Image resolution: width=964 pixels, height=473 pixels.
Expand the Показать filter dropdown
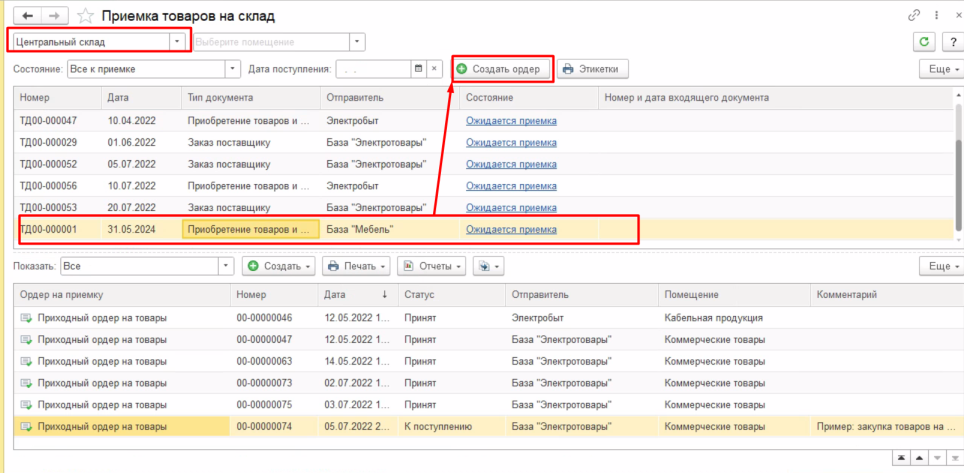pyautogui.click(x=226, y=266)
